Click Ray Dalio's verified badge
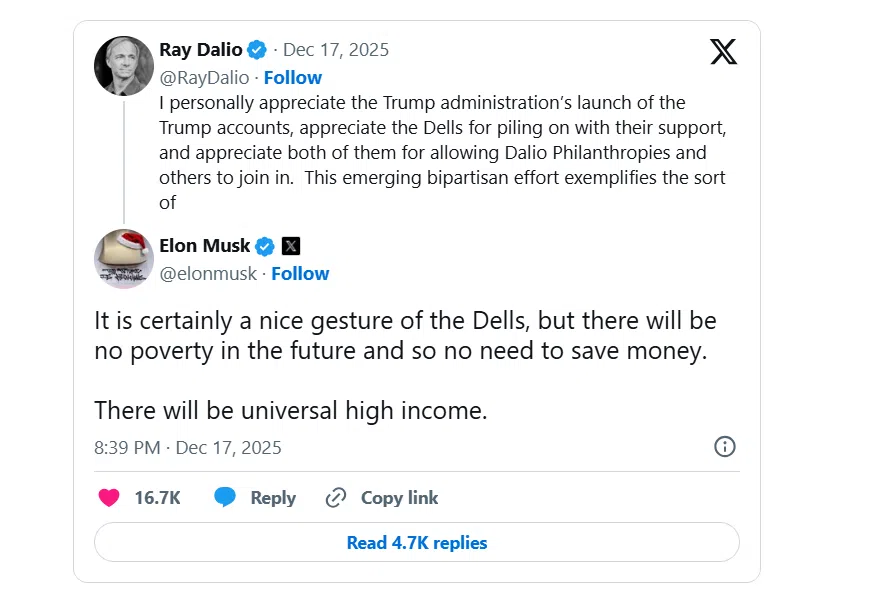The image size is (887, 612). point(258,49)
